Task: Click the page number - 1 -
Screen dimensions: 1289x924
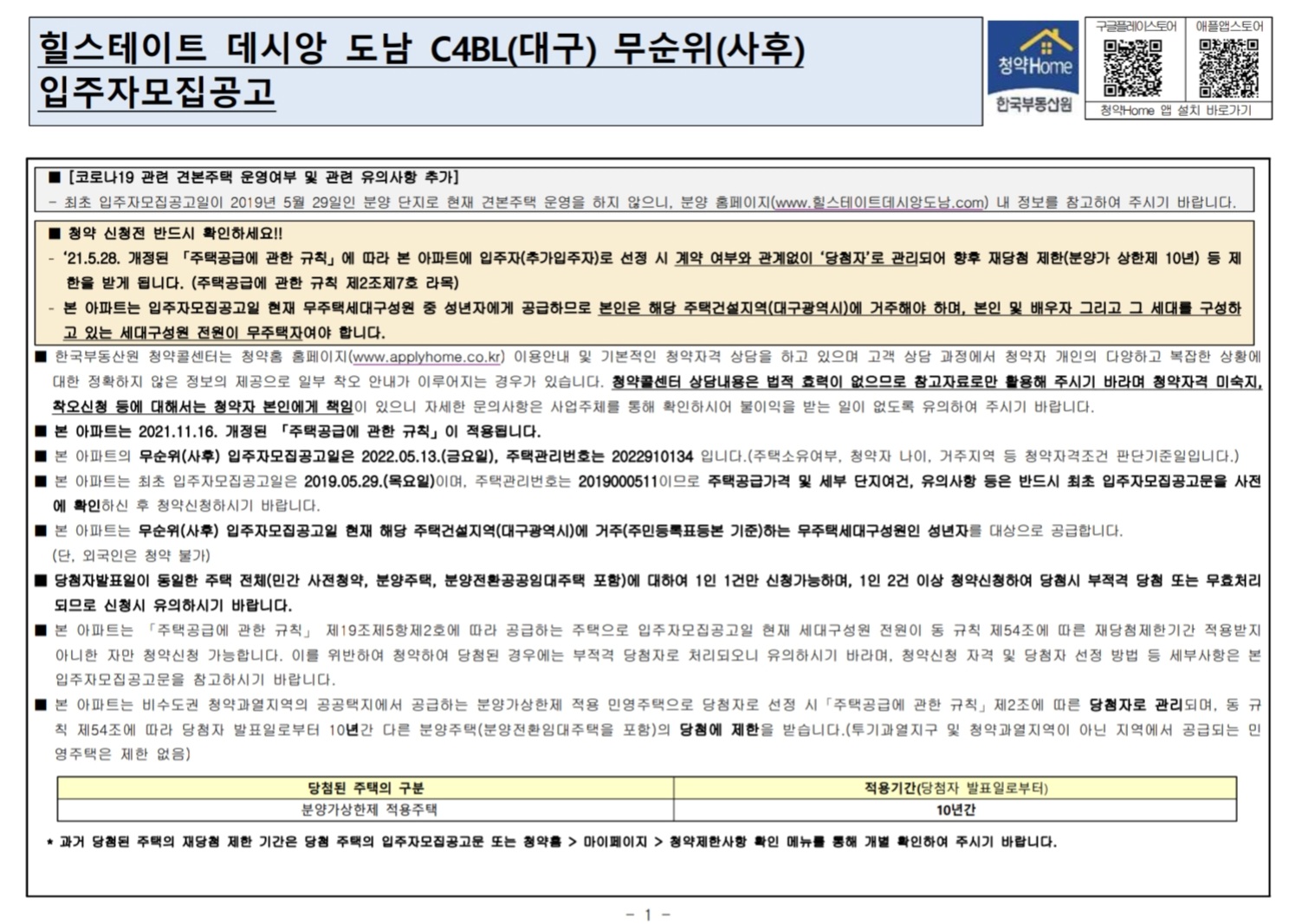Action: coord(648,914)
